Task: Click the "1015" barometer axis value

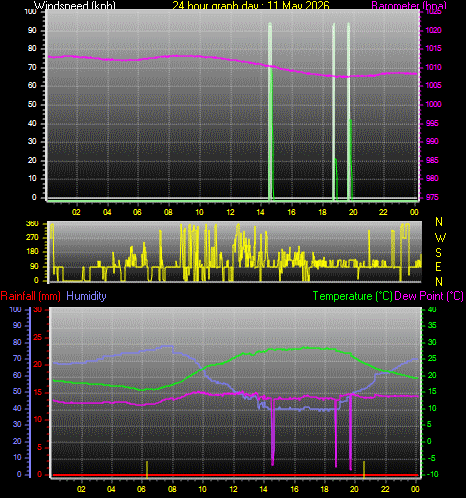Action: (434, 48)
